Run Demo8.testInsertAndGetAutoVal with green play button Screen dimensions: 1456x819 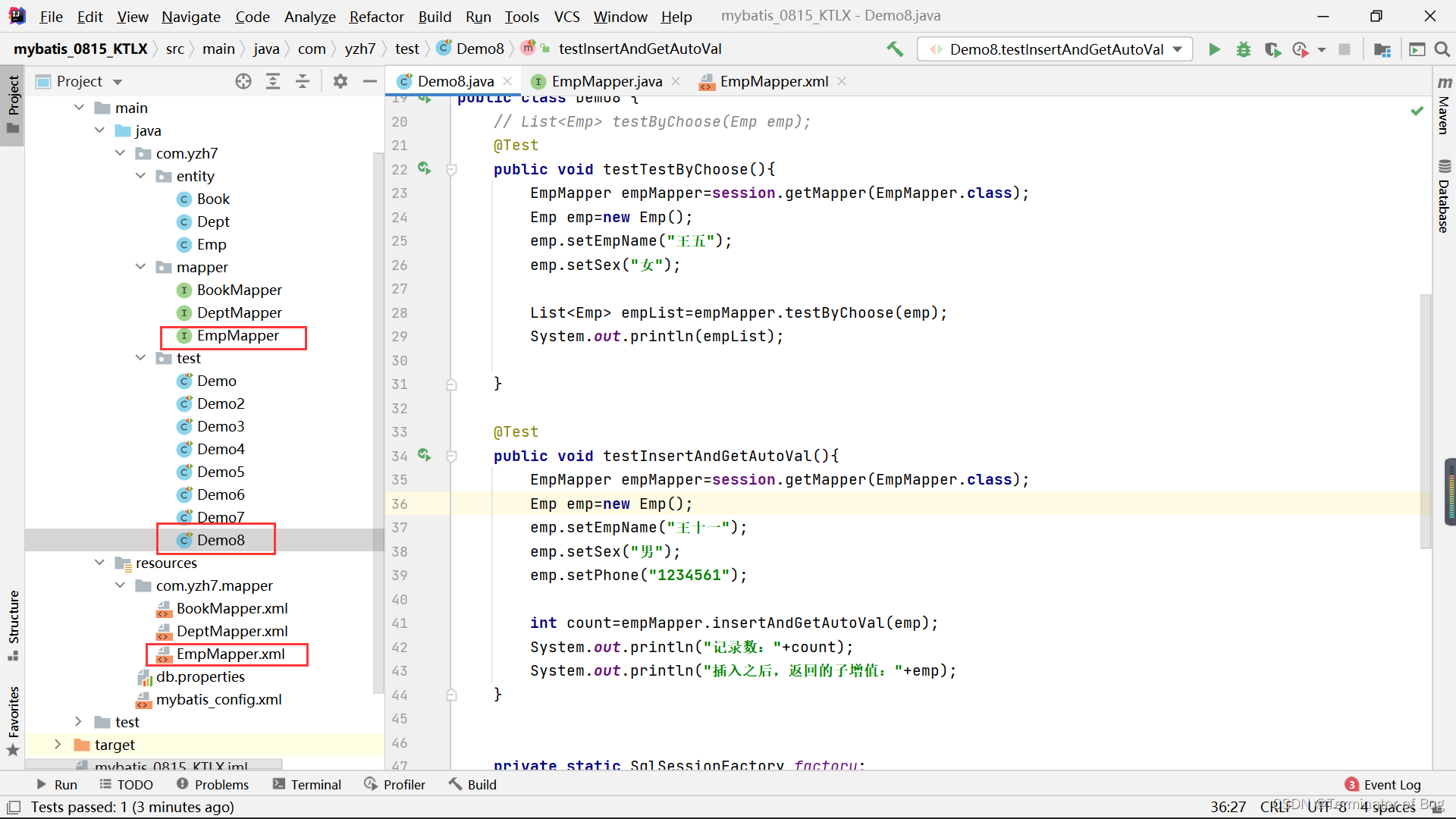coord(1214,49)
